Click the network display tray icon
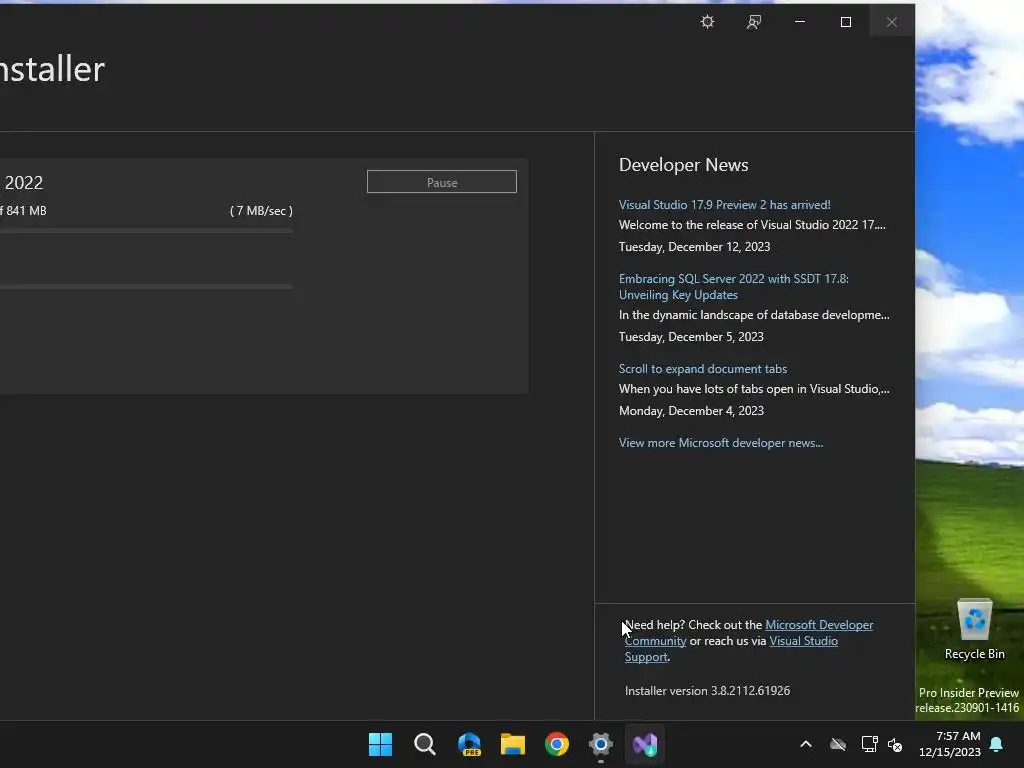Screen dimensions: 1024x768 [x=869, y=744]
